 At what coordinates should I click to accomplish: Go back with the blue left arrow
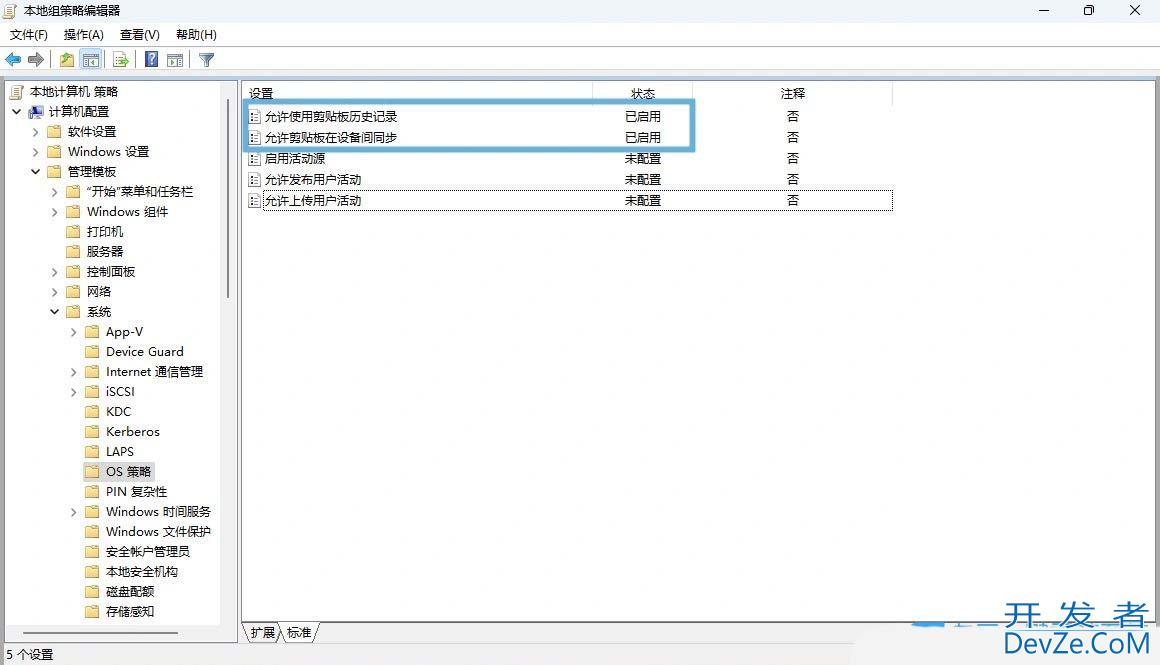tap(13, 60)
